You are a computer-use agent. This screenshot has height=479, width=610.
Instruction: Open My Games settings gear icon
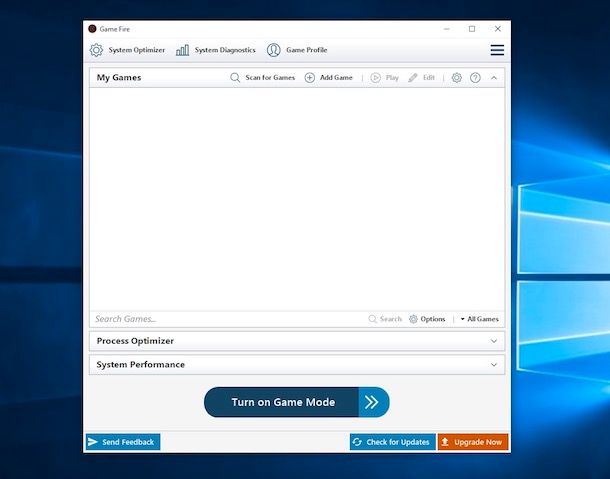[x=456, y=77]
